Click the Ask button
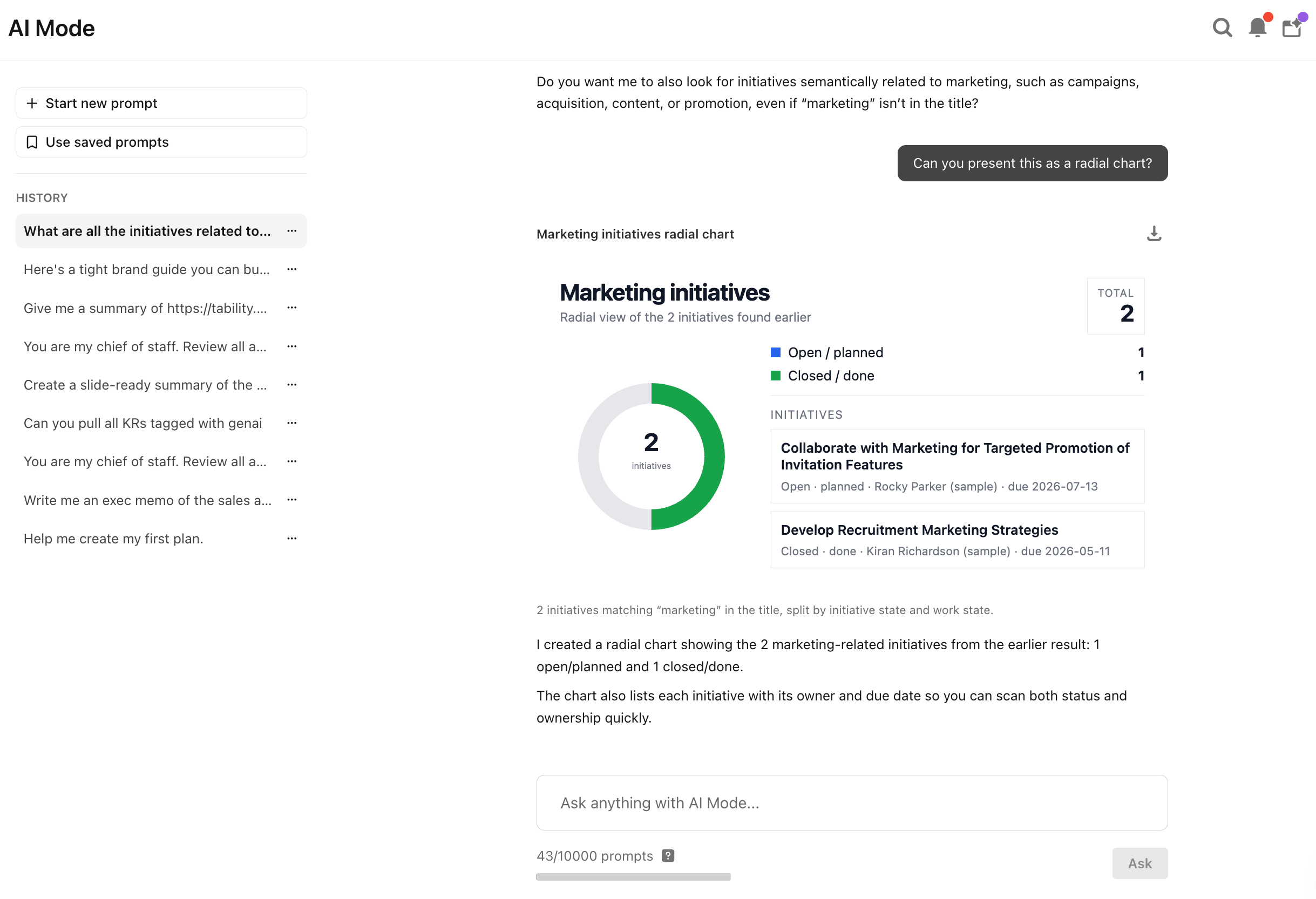This screenshot has height=899, width=1316. pyautogui.click(x=1139, y=863)
